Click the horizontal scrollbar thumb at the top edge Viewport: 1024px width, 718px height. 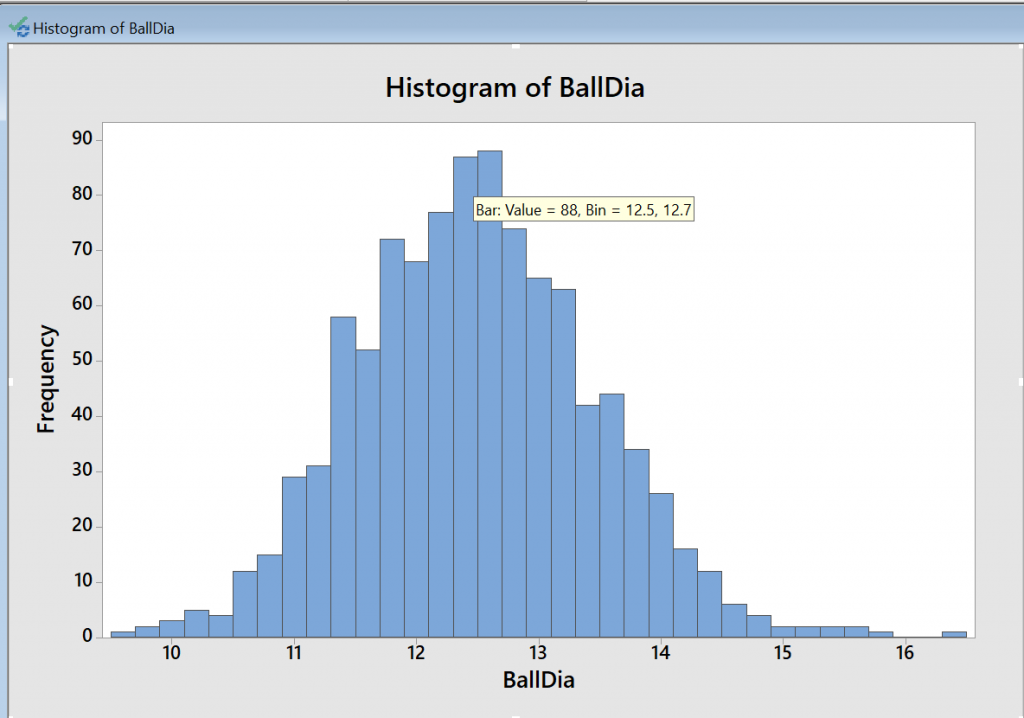tap(516, 44)
